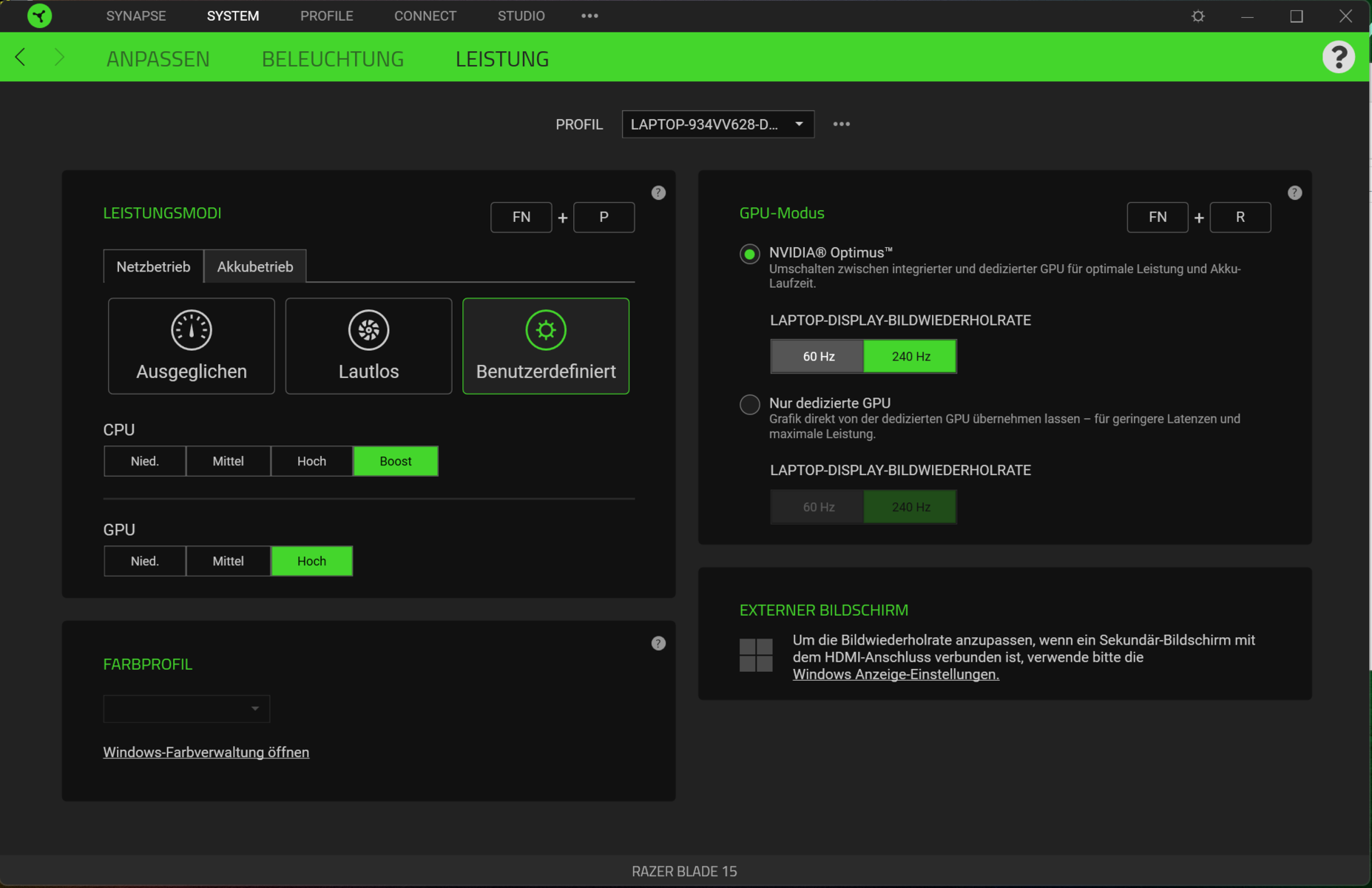Click the Razer logo icon
Screen dimensions: 1372x888
(x=39, y=16)
